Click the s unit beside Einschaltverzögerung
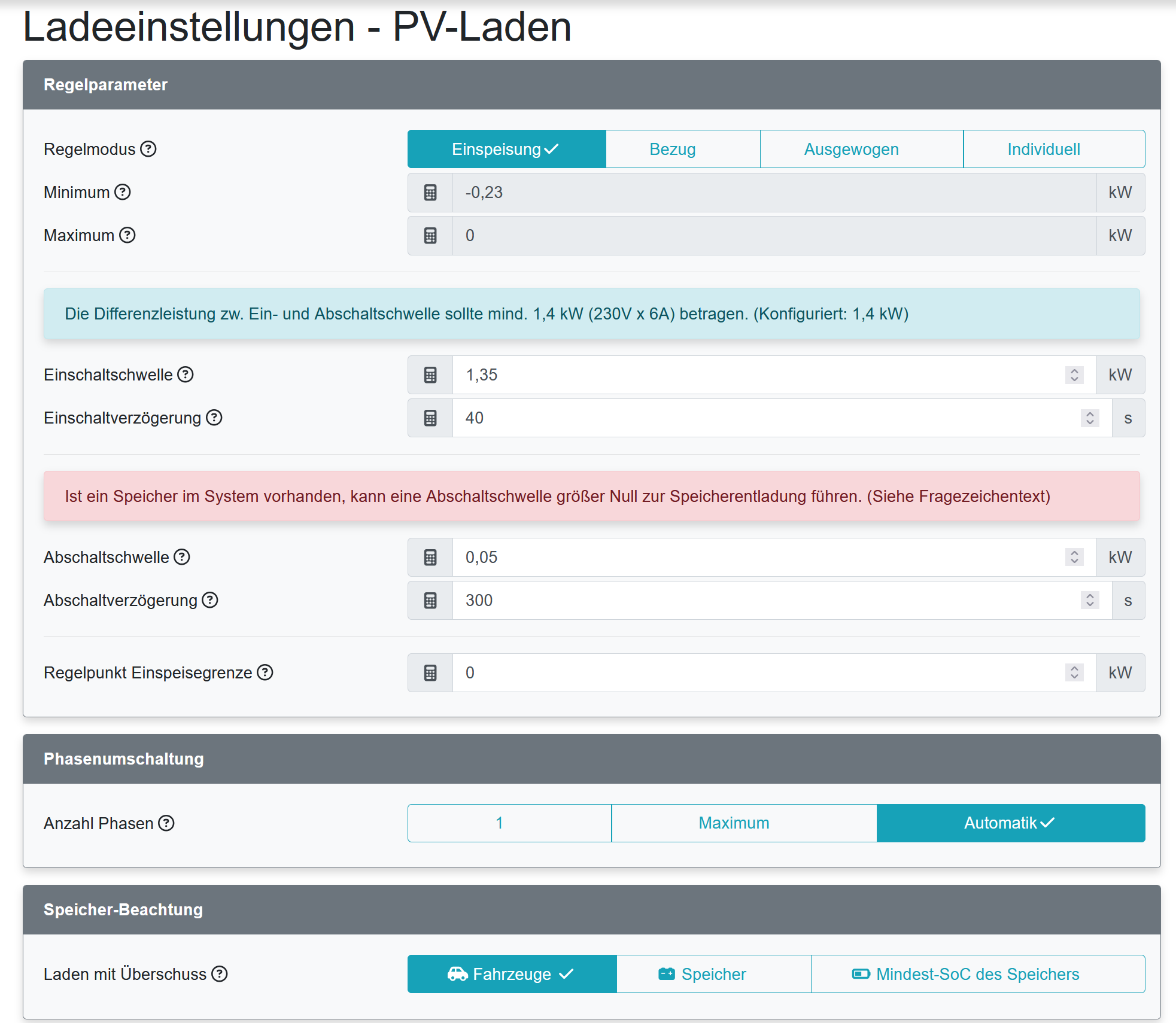 (1128, 418)
